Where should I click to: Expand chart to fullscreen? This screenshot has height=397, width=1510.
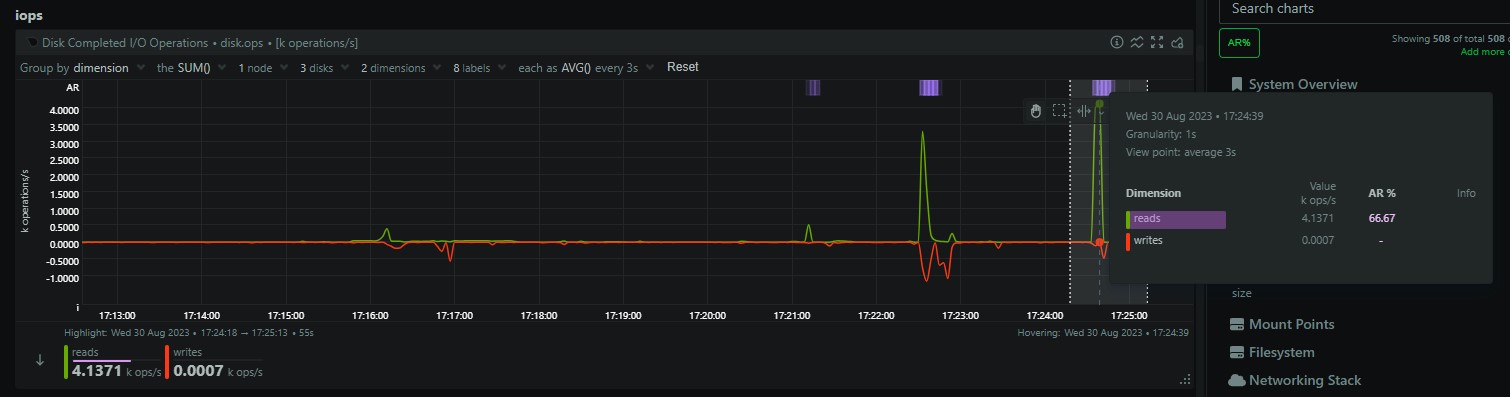coord(1157,42)
